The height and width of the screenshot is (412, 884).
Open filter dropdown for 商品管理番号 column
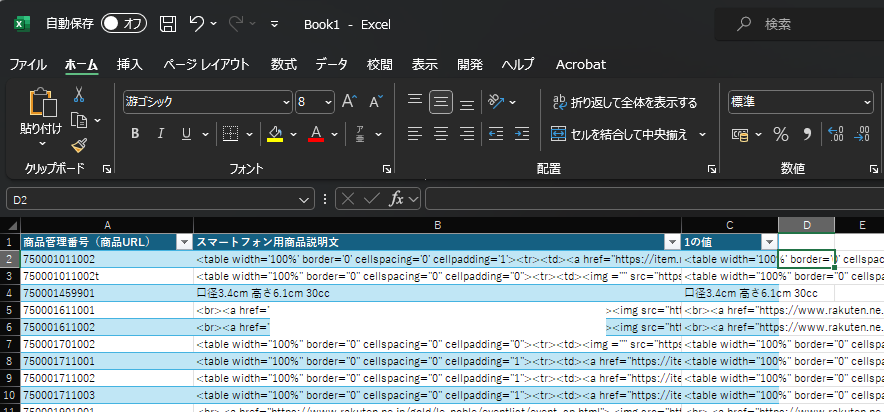point(184,242)
